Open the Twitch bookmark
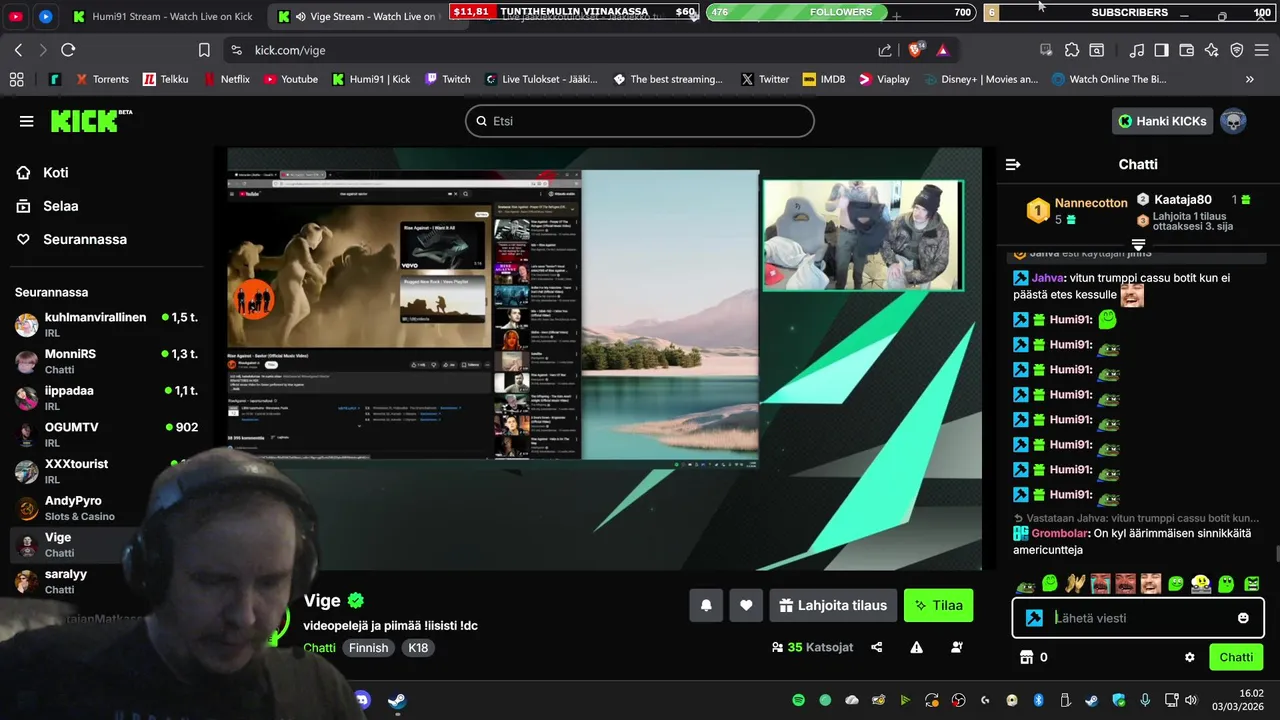 447,79
